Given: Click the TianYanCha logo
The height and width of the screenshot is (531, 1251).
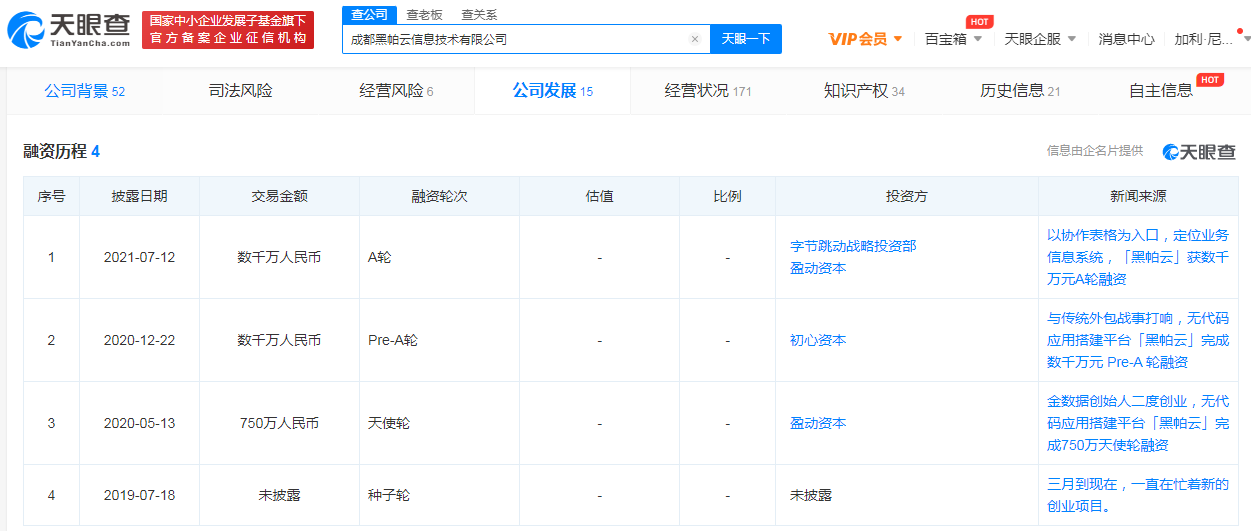Looking at the screenshot, I should coord(68,30).
